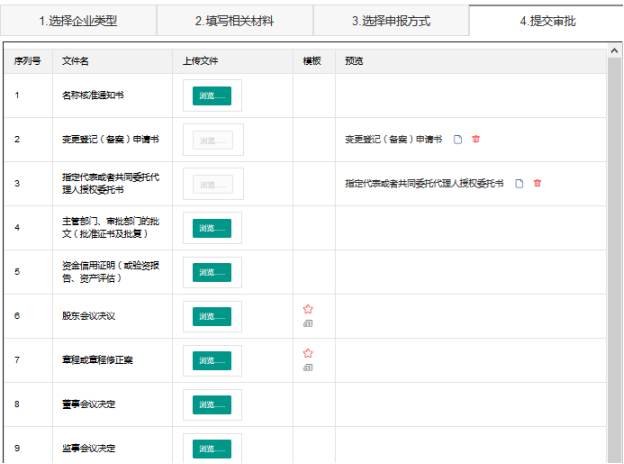Preview document icon for 变更登记（备案）申请书
This screenshot has height=464, width=624.
coord(457,139)
